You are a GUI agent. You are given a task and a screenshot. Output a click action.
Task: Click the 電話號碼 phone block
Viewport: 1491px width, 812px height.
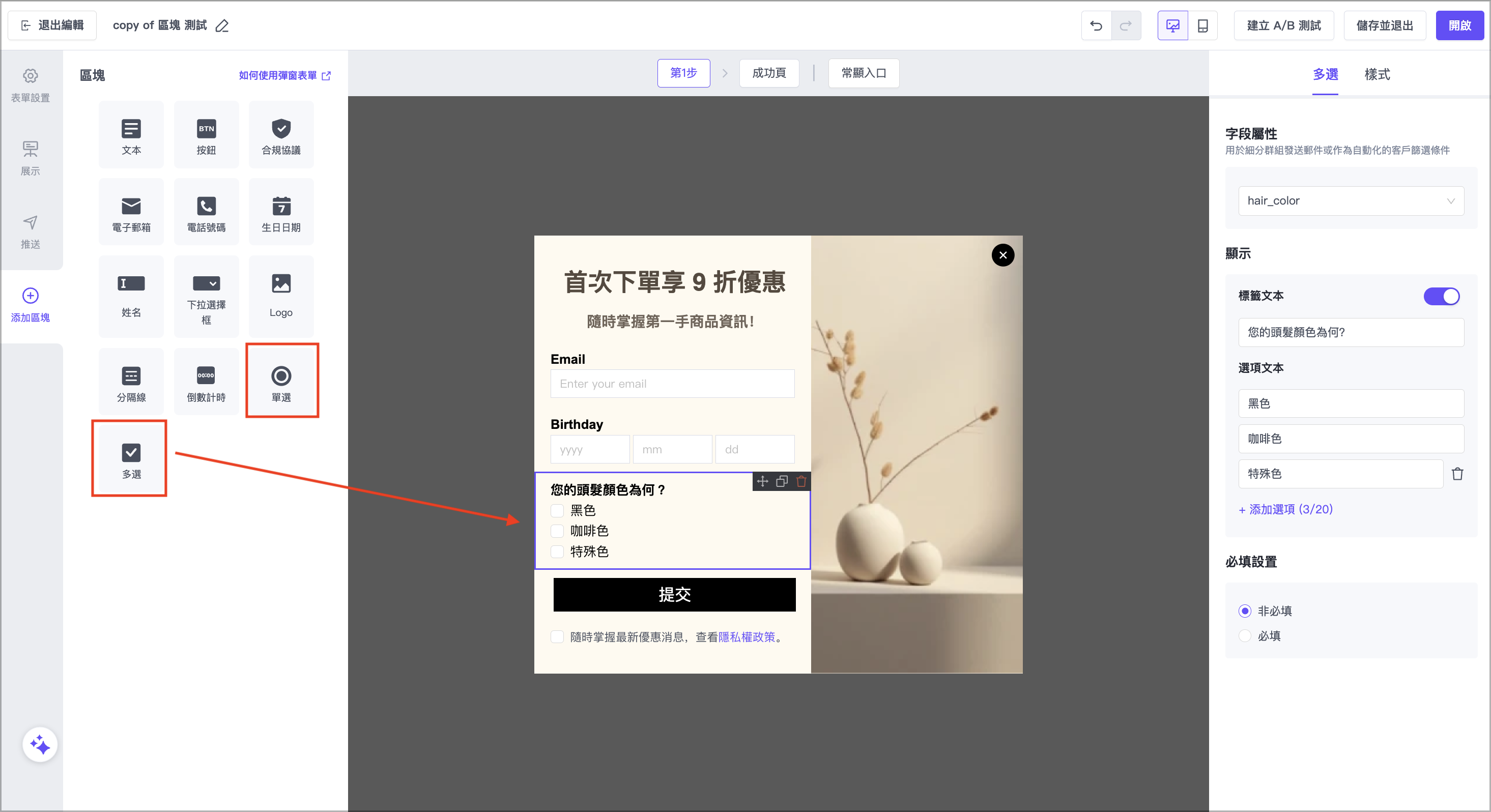(206, 212)
